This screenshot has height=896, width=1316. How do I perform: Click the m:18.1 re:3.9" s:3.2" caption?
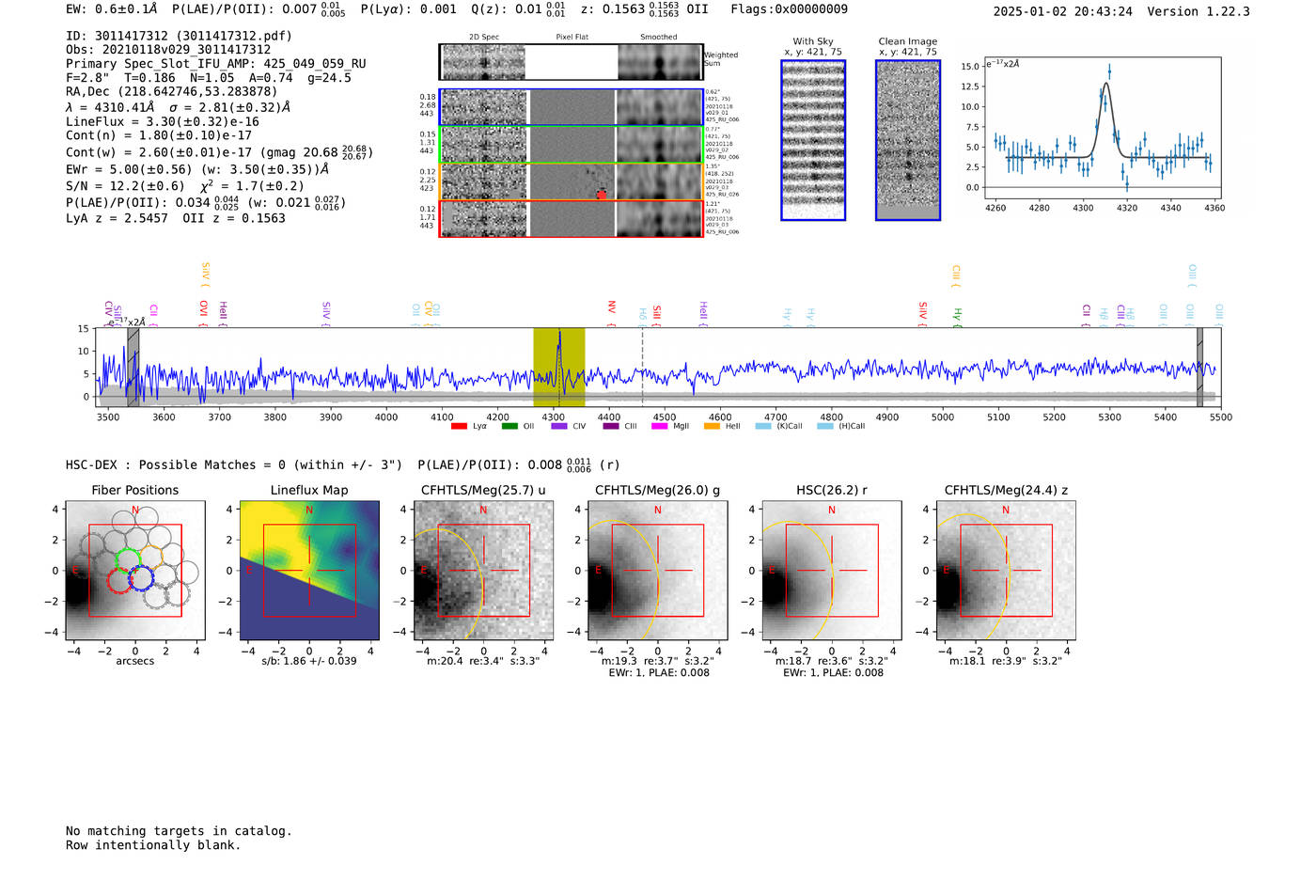click(x=1006, y=661)
